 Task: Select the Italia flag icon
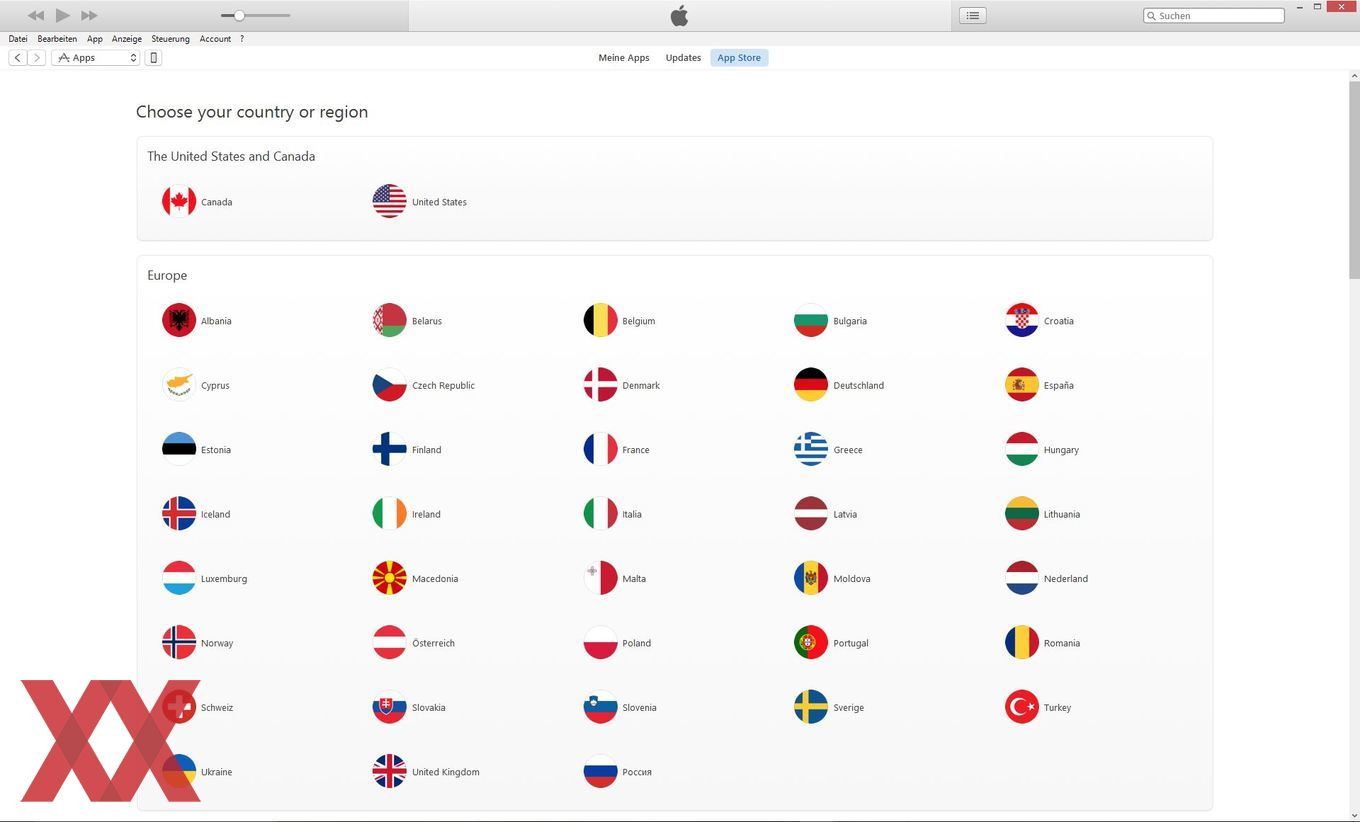coord(601,514)
